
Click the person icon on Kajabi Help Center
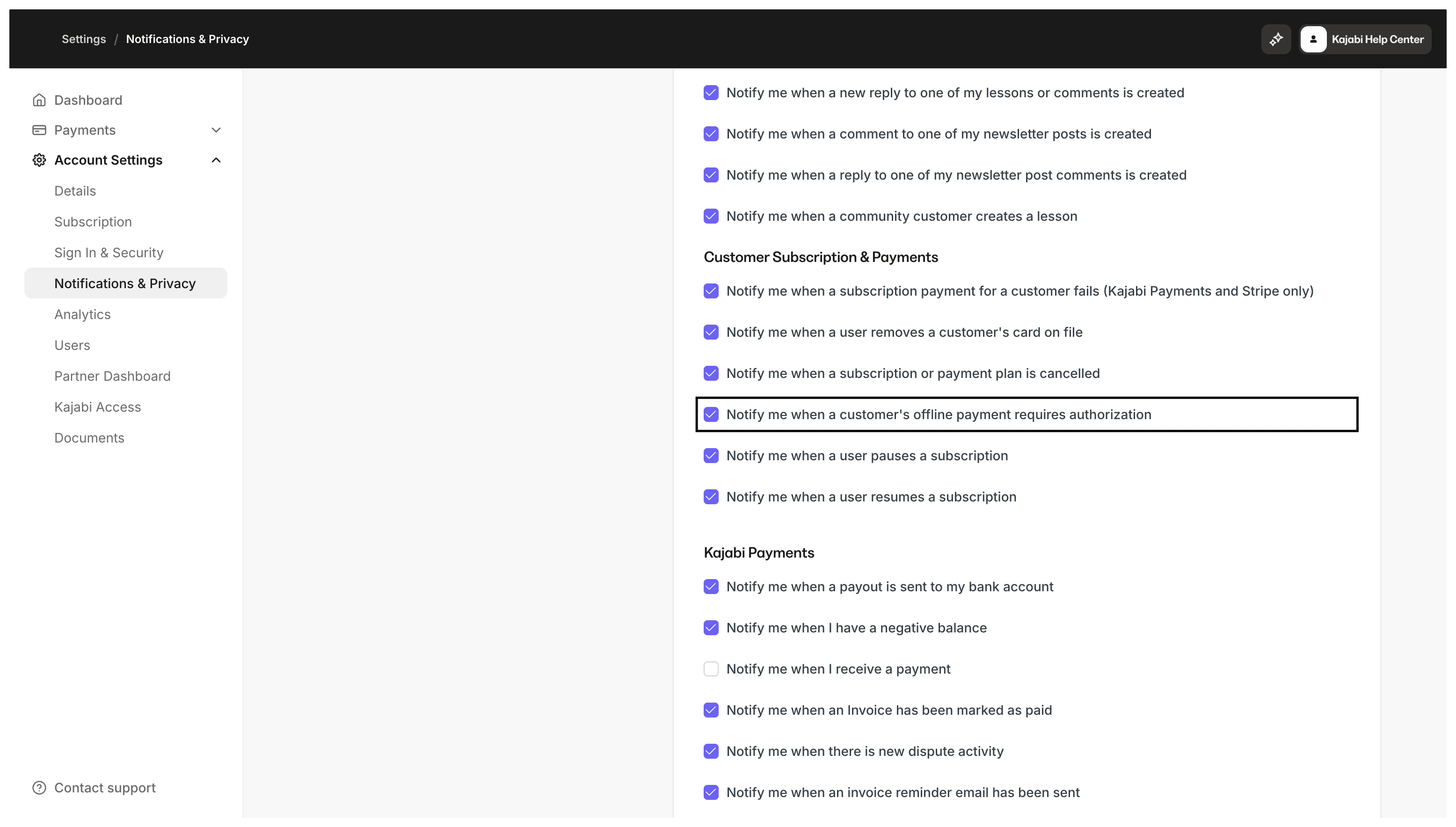(x=1314, y=39)
